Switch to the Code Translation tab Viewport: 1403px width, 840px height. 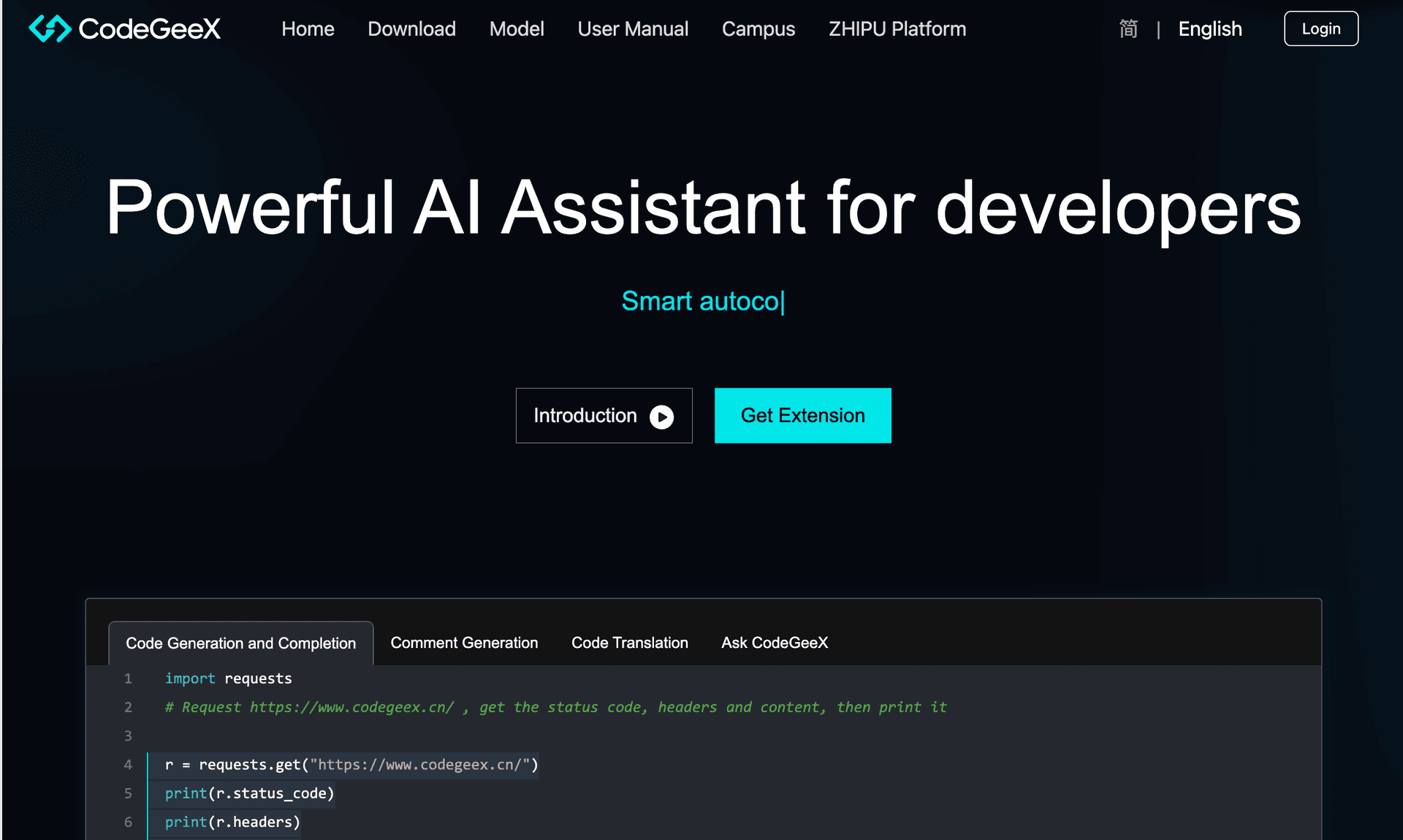point(630,643)
